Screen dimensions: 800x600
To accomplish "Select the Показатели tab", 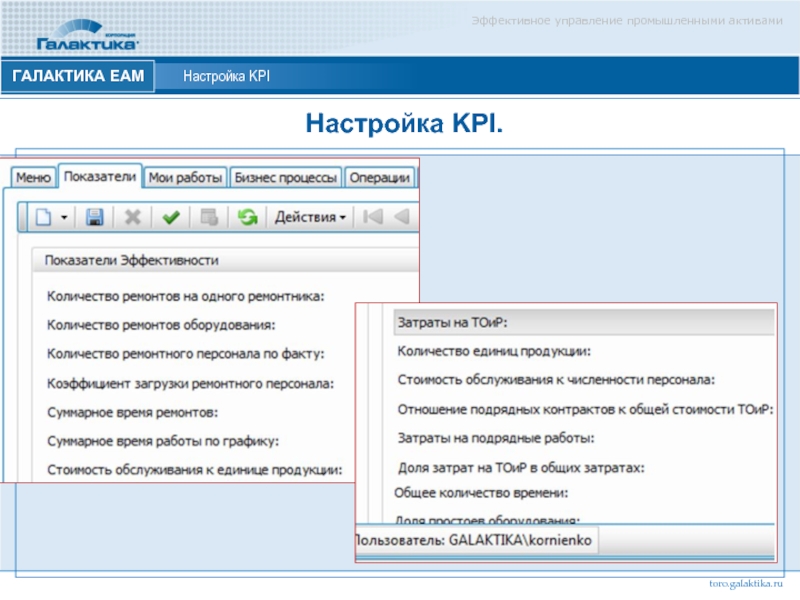I will 99,176.
